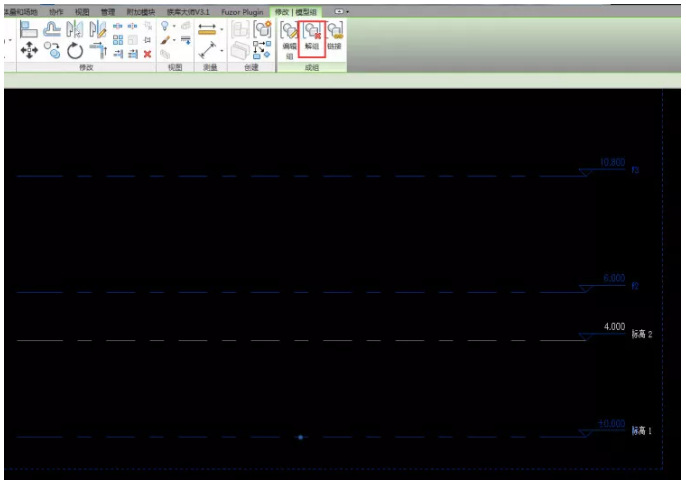Select the 修改 | 模型组 contextual tab
The image size is (686, 485).
(296, 12)
